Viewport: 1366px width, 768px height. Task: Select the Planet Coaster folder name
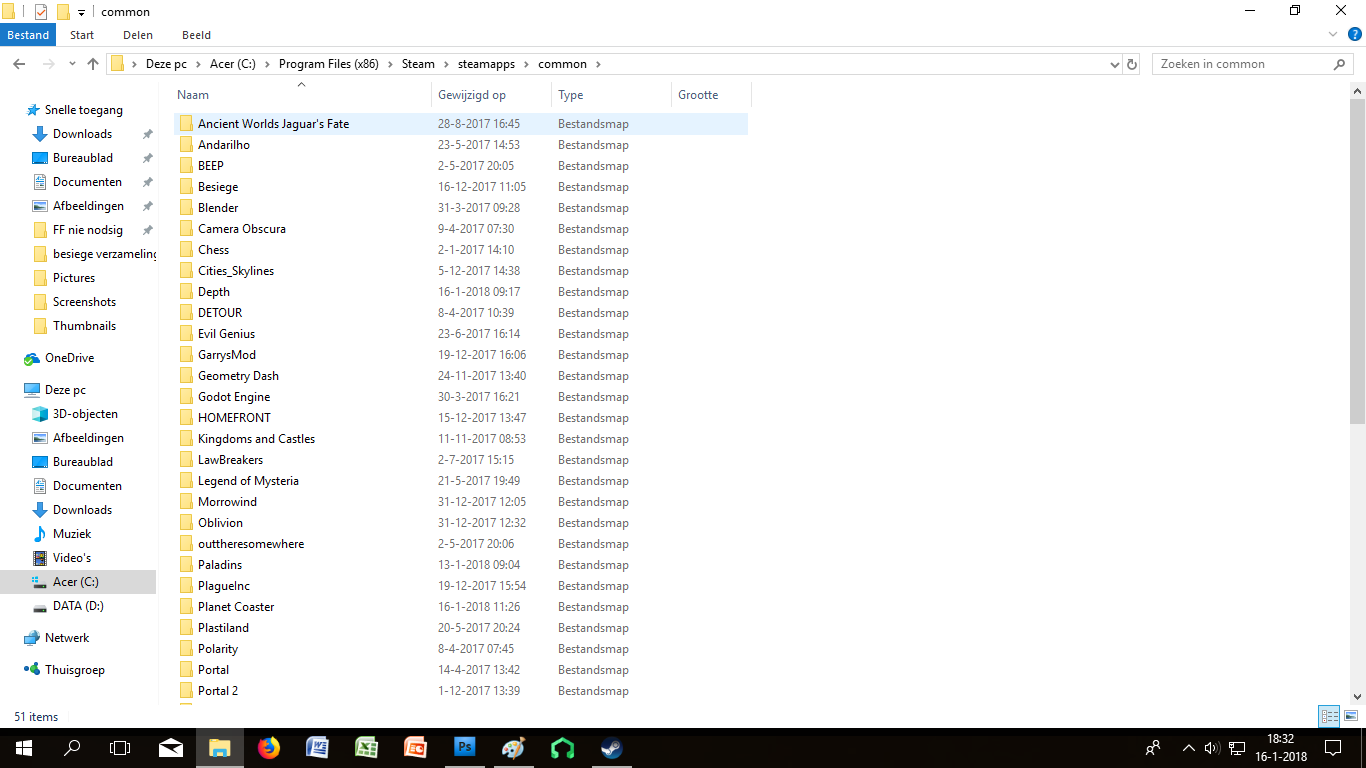coord(236,607)
